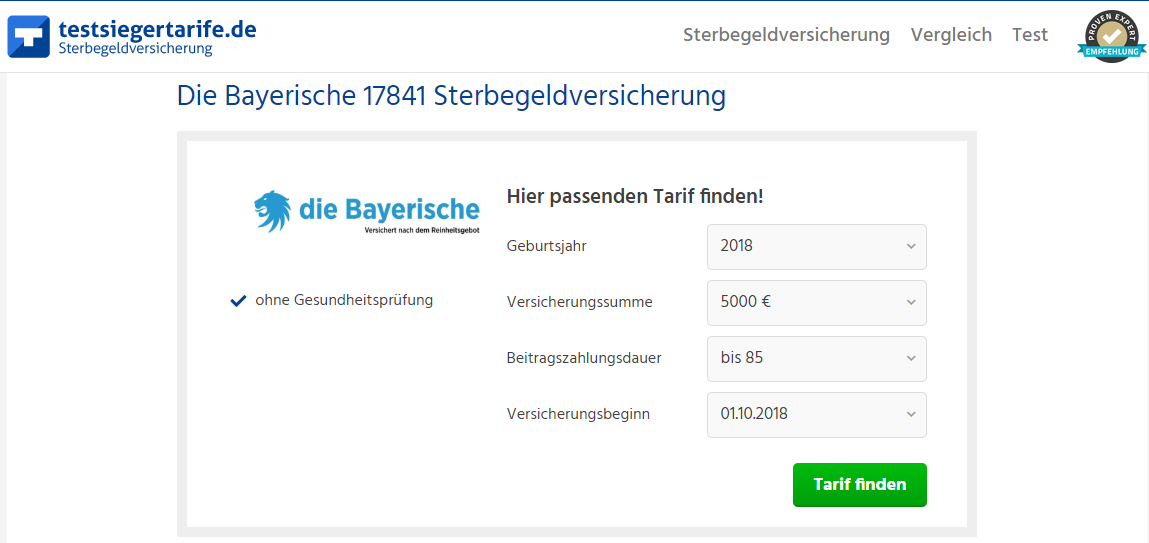Open the Beitragszahlungsdauer dropdown showing bis 85

click(816, 359)
